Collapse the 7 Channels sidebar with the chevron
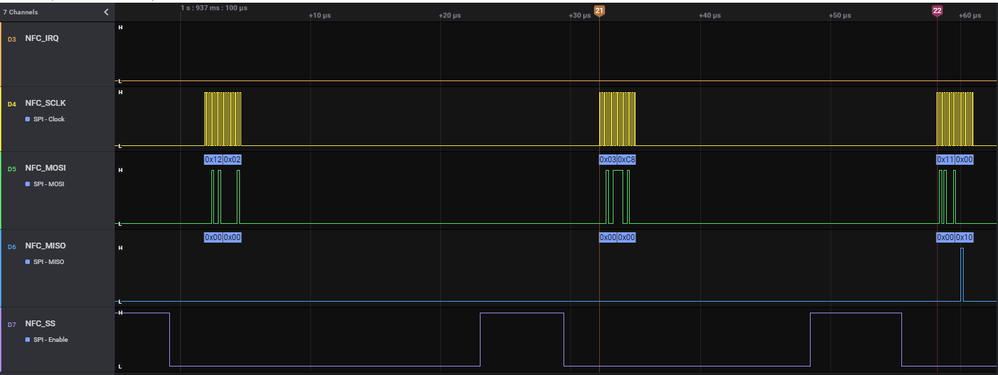The image size is (998, 375). click(106, 11)
